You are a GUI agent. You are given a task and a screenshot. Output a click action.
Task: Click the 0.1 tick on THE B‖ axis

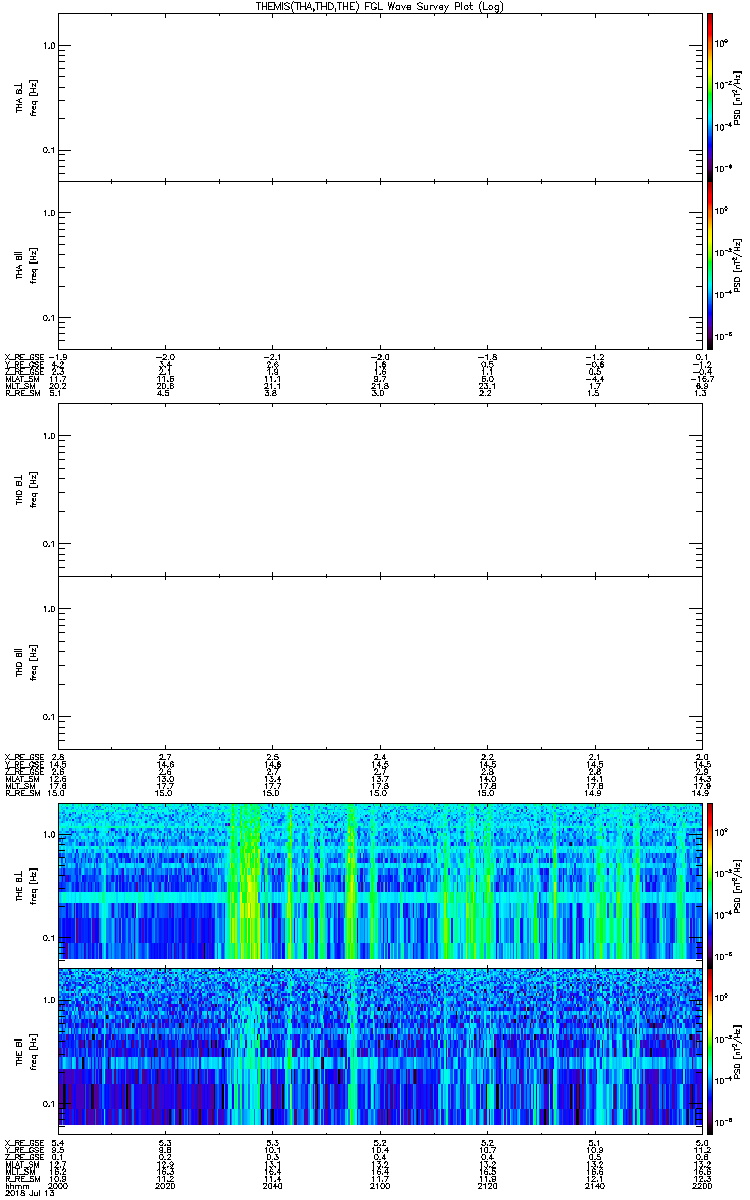click(x=48, y=1103)
